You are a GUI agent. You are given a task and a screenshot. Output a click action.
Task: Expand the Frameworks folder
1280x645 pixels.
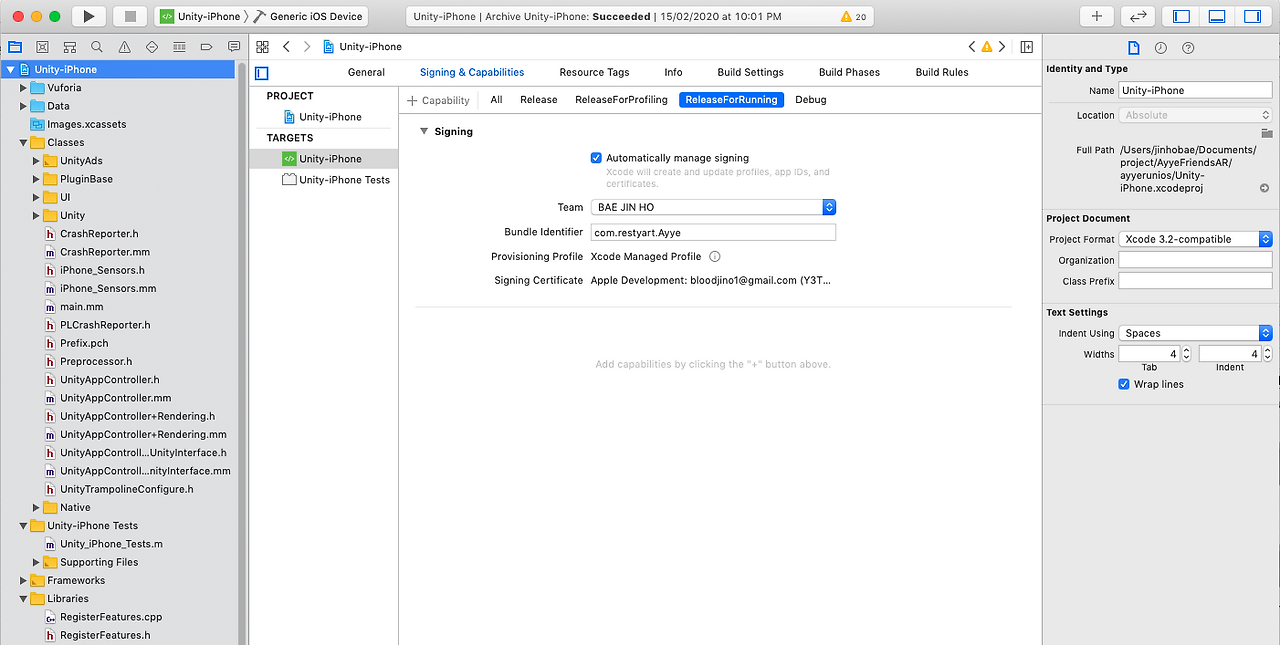click(x=24, y=580)
